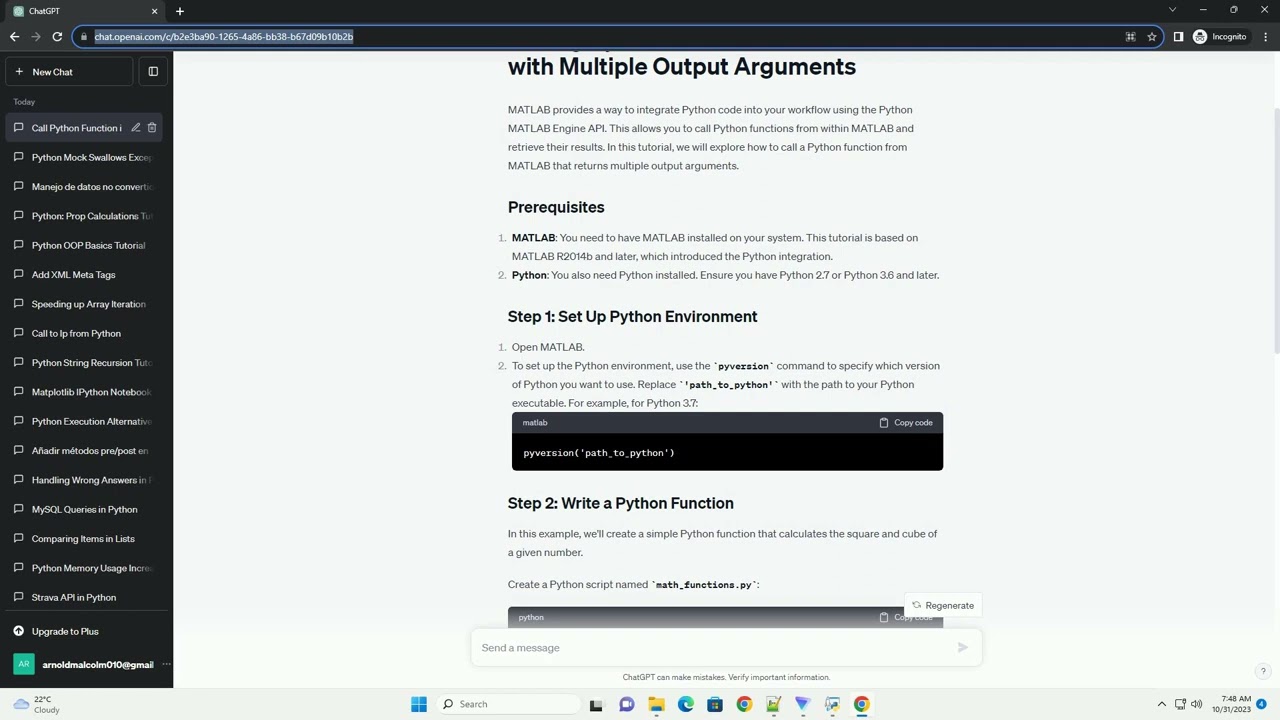
Task: Open Microsoft Store from the taskbar
Action: click(715, 704)
